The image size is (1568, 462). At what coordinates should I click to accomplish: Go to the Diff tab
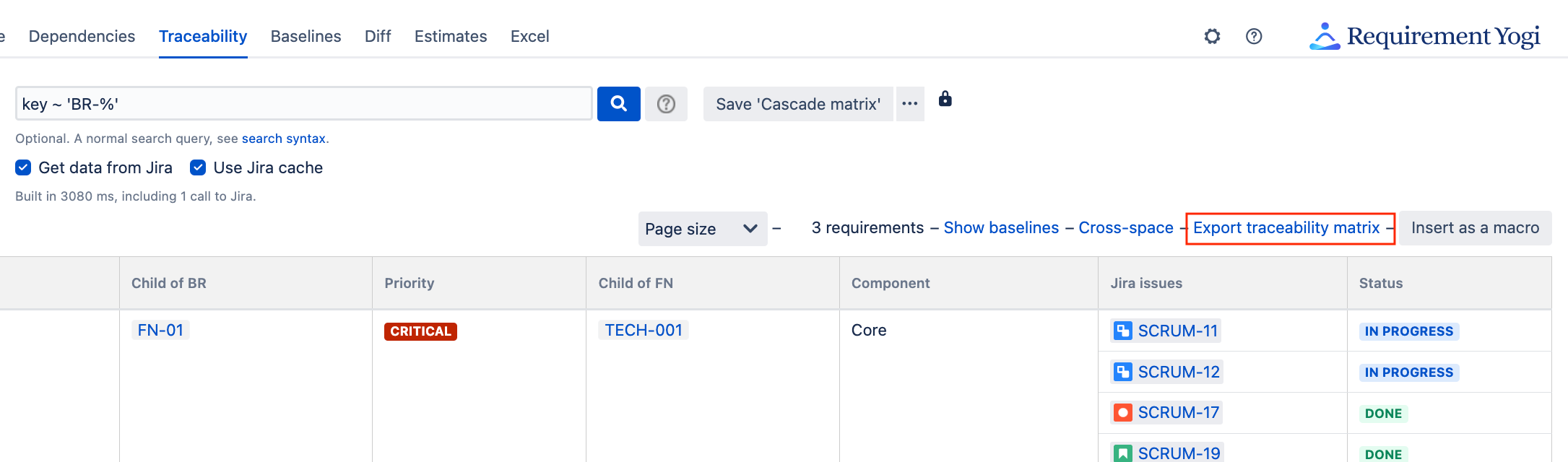pos(378,36)
